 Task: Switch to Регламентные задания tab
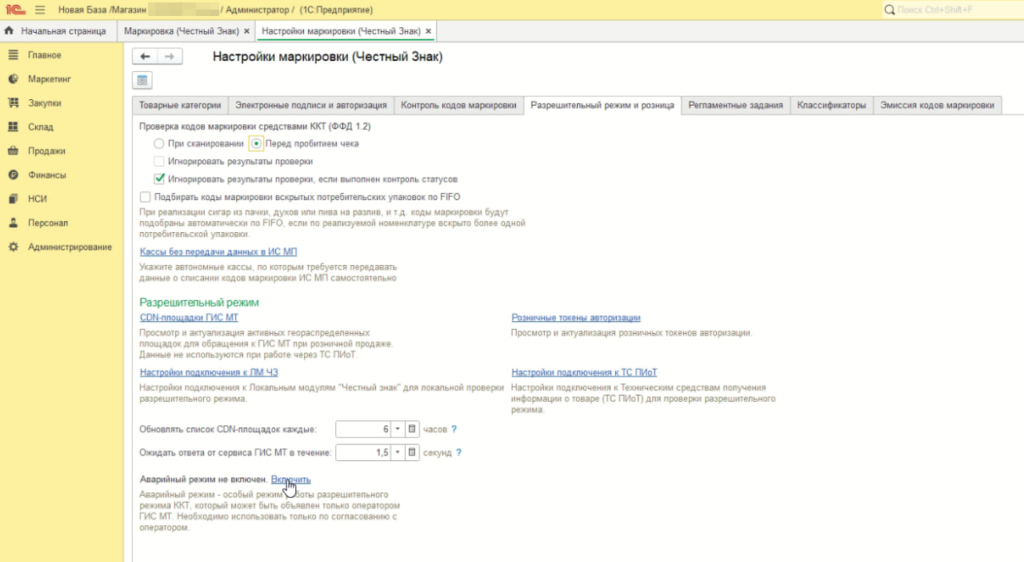[735, 105]
